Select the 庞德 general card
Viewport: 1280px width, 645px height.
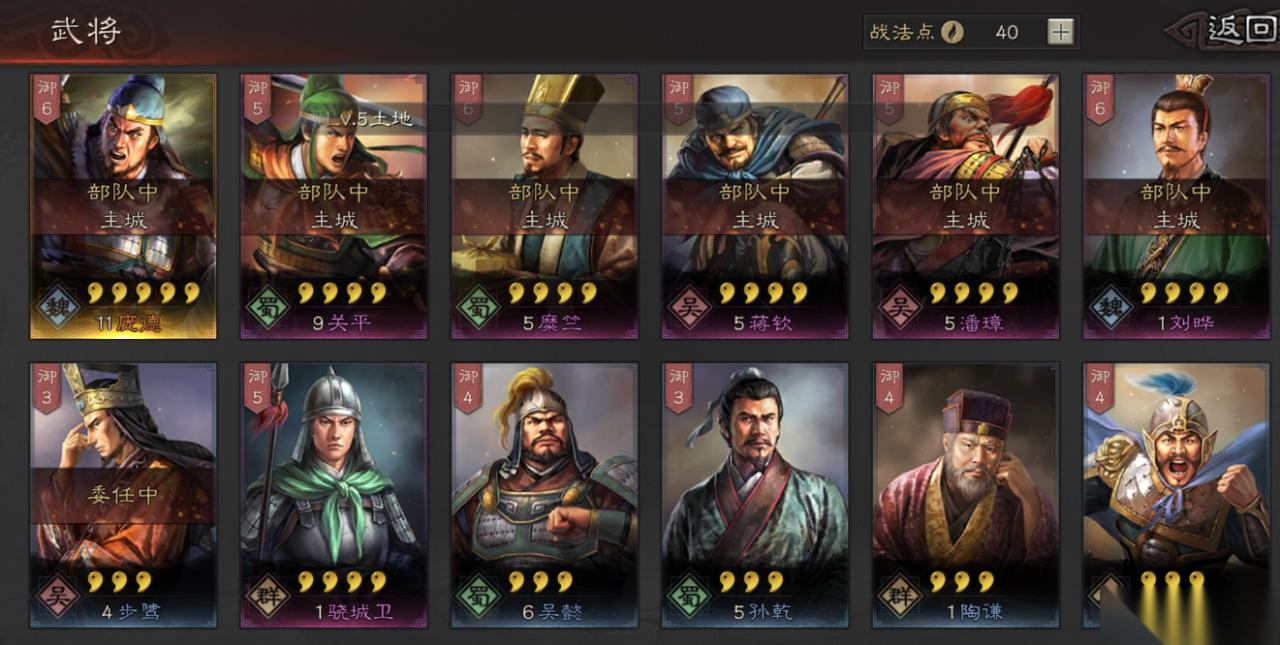tap(123, 206)
